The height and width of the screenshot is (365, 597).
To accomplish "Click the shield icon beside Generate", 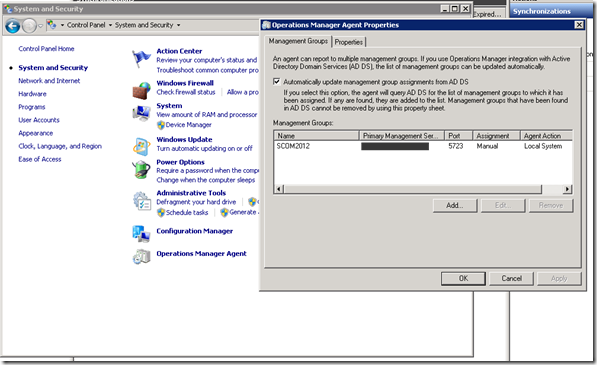I will tap(224, 212).
